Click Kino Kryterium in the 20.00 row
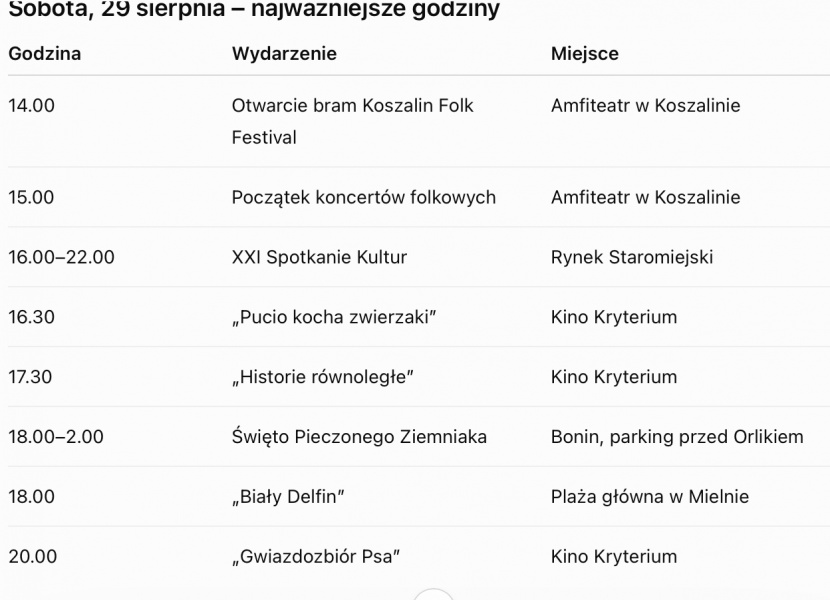Viewport: 830px width, 600px height. (614, 556)
